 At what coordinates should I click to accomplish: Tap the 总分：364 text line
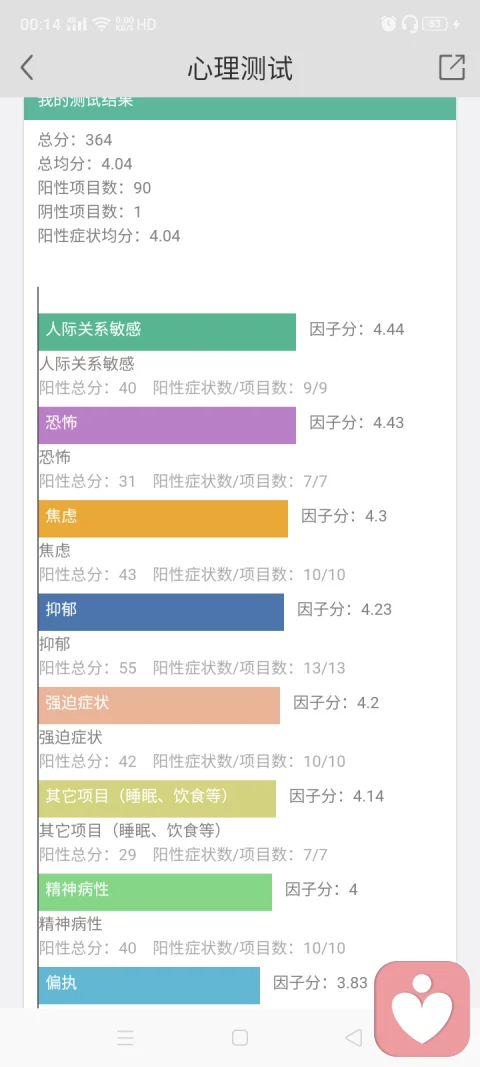[x=75, y=140]
